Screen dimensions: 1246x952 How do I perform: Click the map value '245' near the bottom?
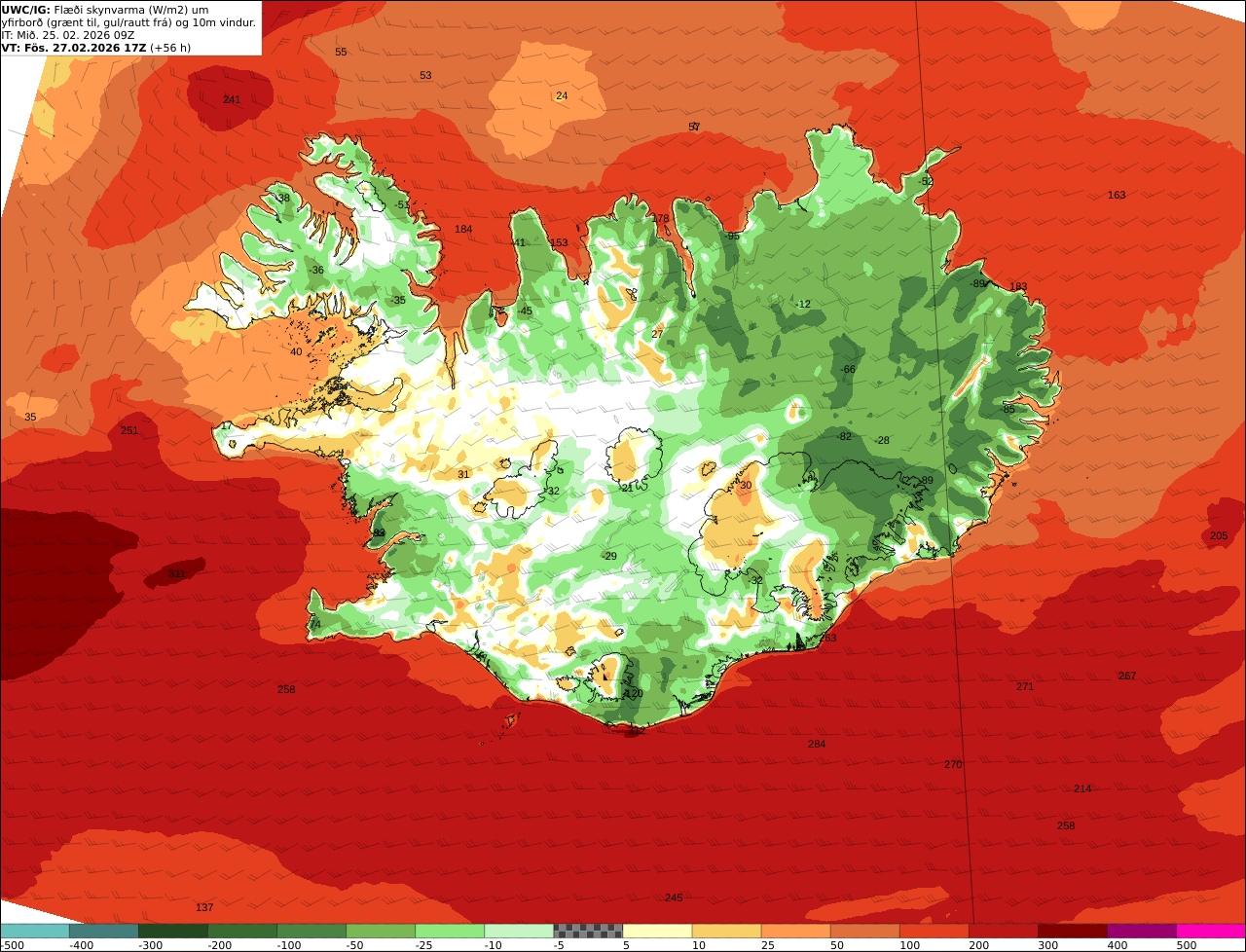point(674,897)
